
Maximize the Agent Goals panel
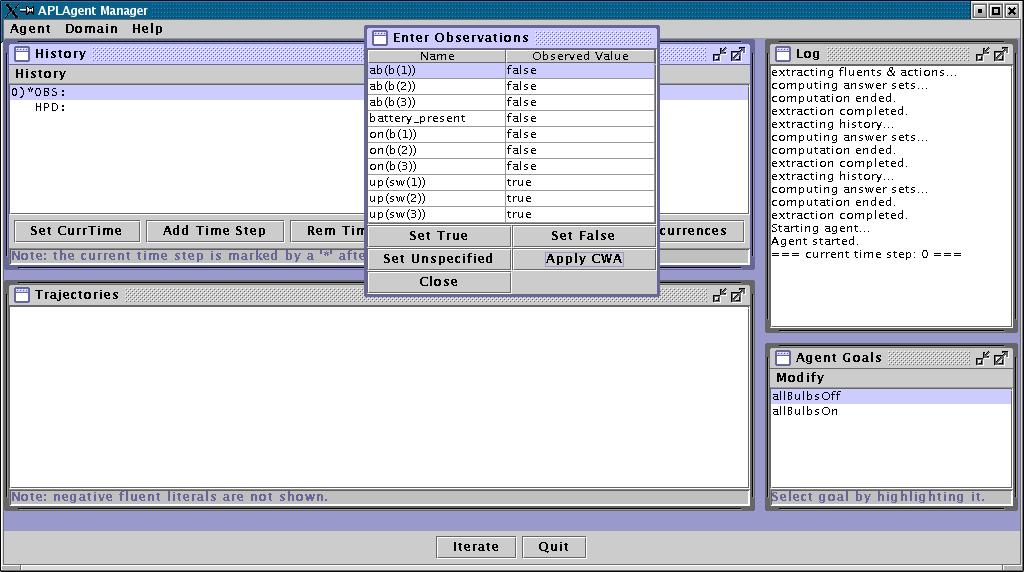1001,358
